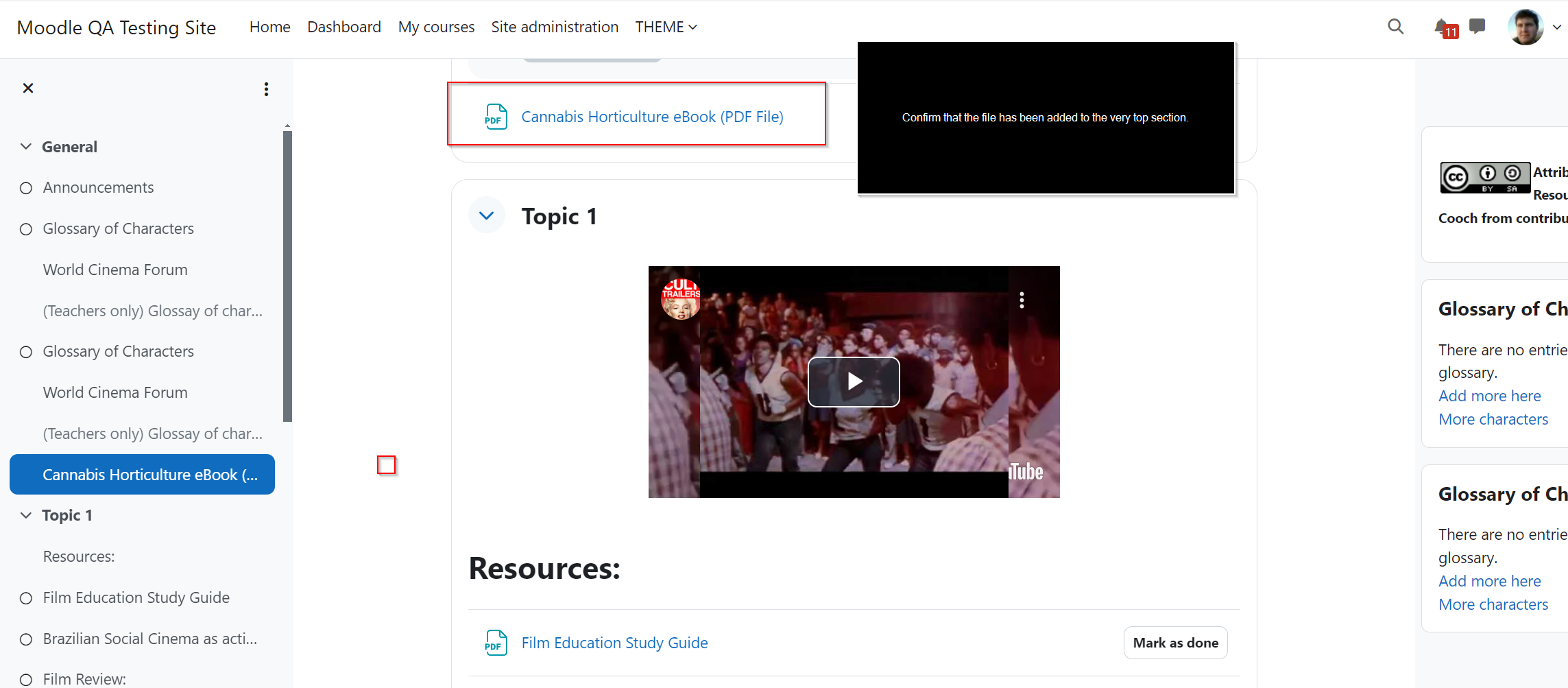Screen dimensions: 1568x688
Task: Select Resources: item in course index
Action: (79, 556)
